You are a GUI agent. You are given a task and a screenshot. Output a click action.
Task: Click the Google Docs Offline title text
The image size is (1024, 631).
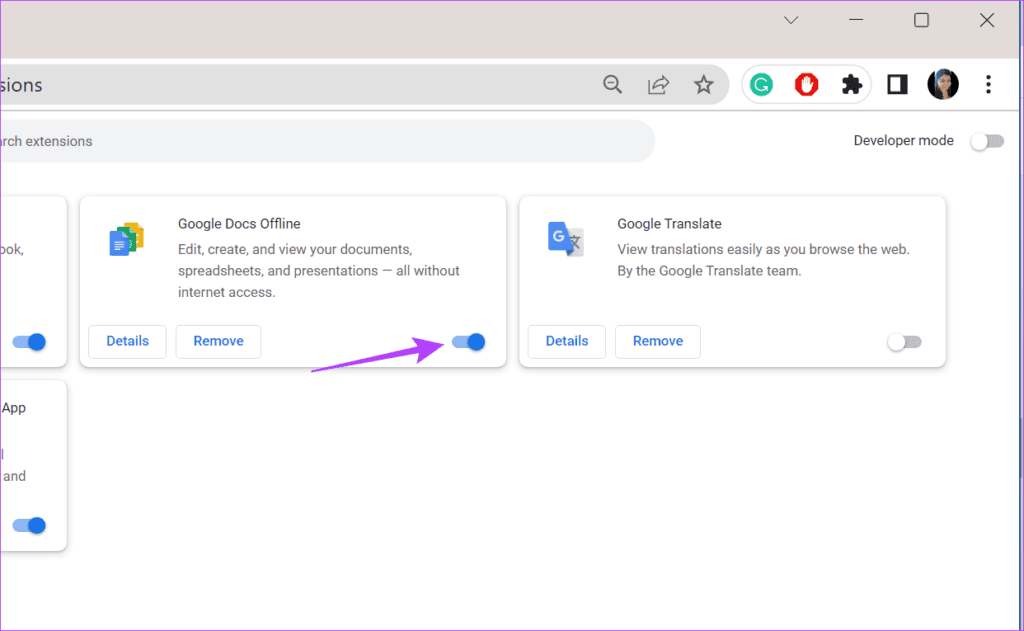click(239, 223)
